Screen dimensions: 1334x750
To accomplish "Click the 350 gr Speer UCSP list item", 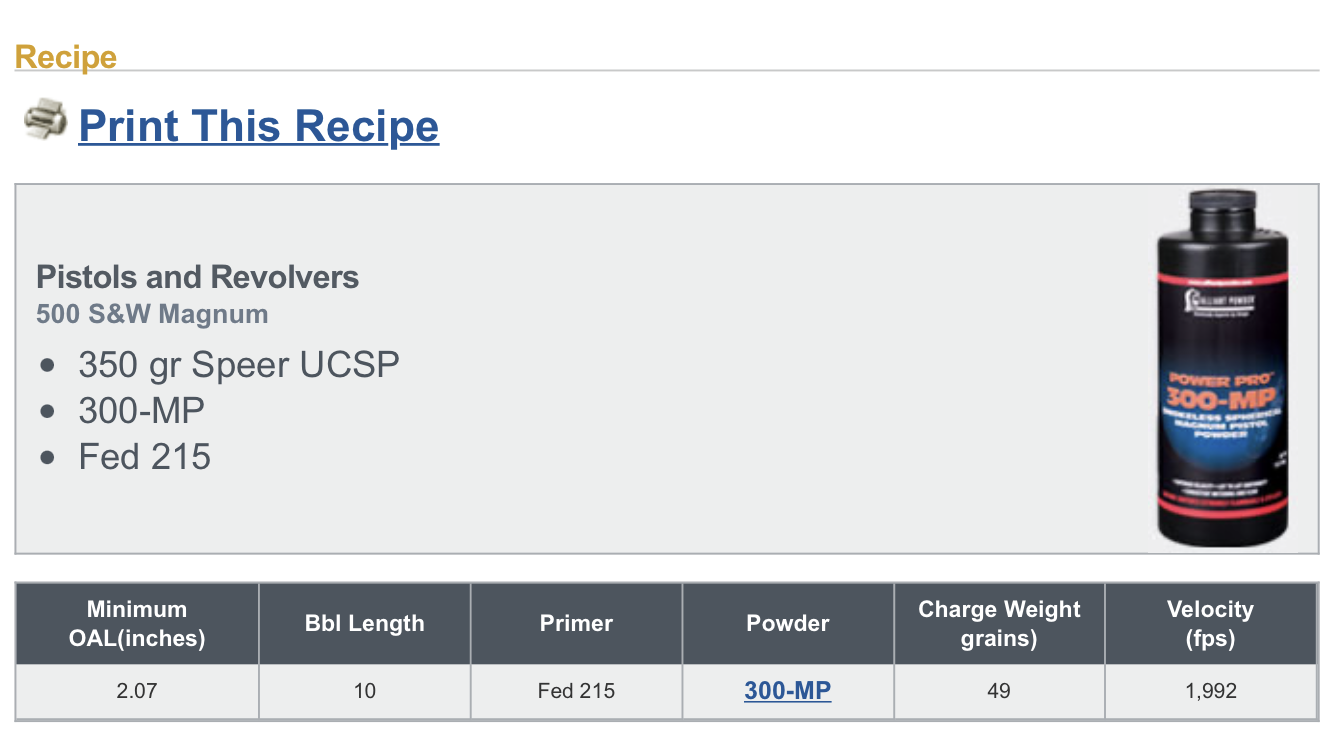I will [239, 365].
